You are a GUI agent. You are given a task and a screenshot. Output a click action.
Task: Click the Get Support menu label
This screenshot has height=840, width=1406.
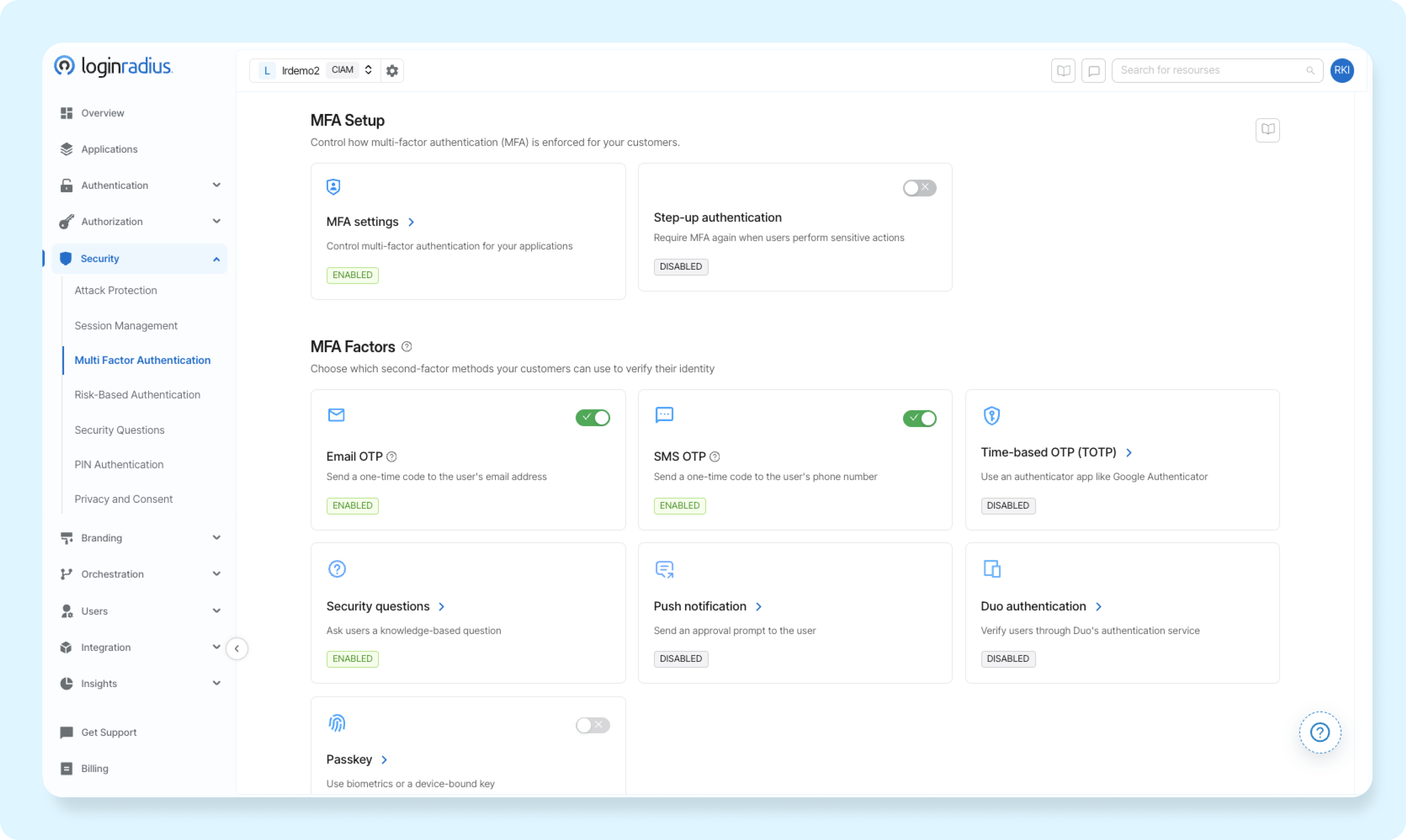109,732
